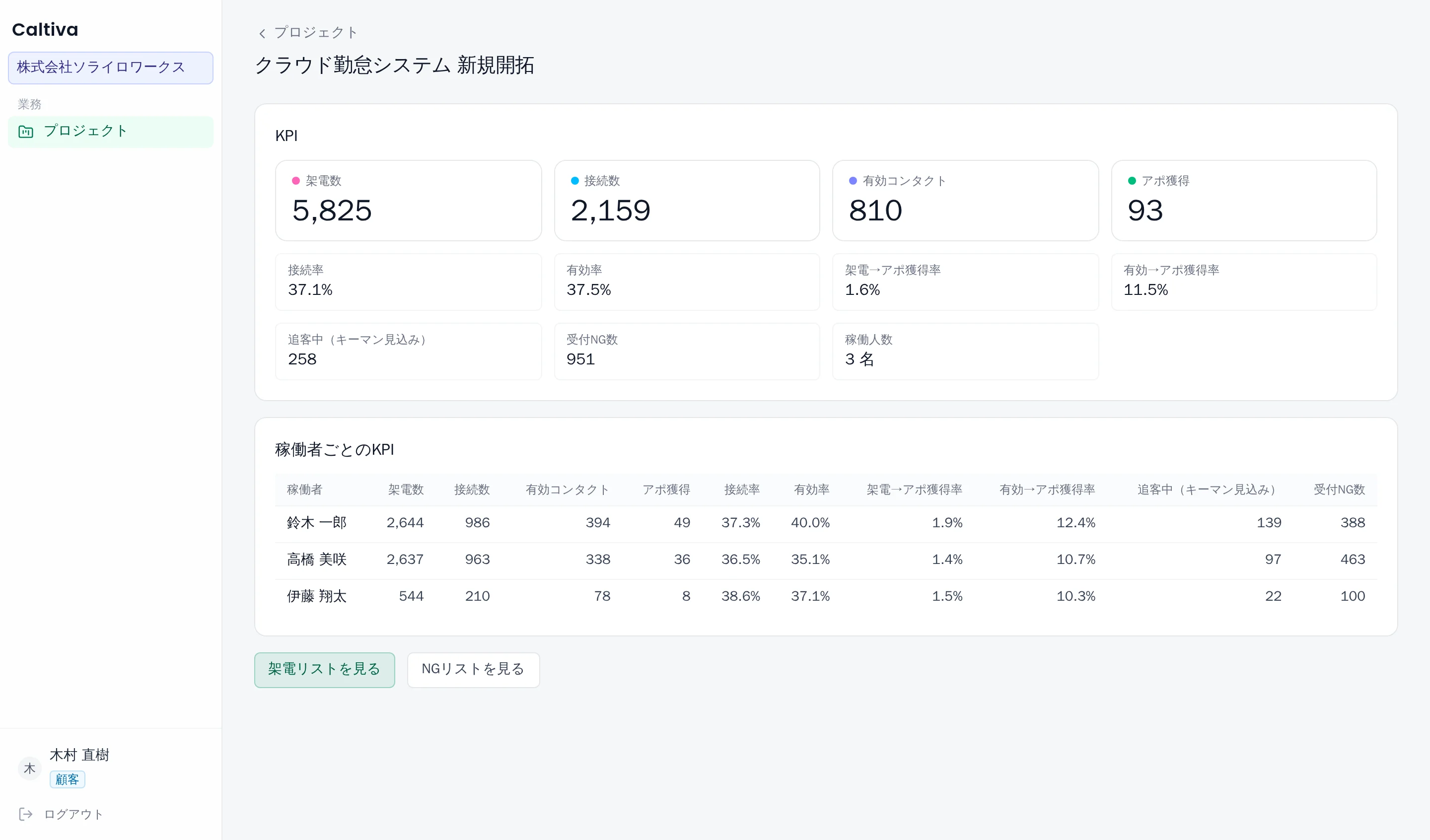Click ログアウト in the sidebar

[74, 814]
